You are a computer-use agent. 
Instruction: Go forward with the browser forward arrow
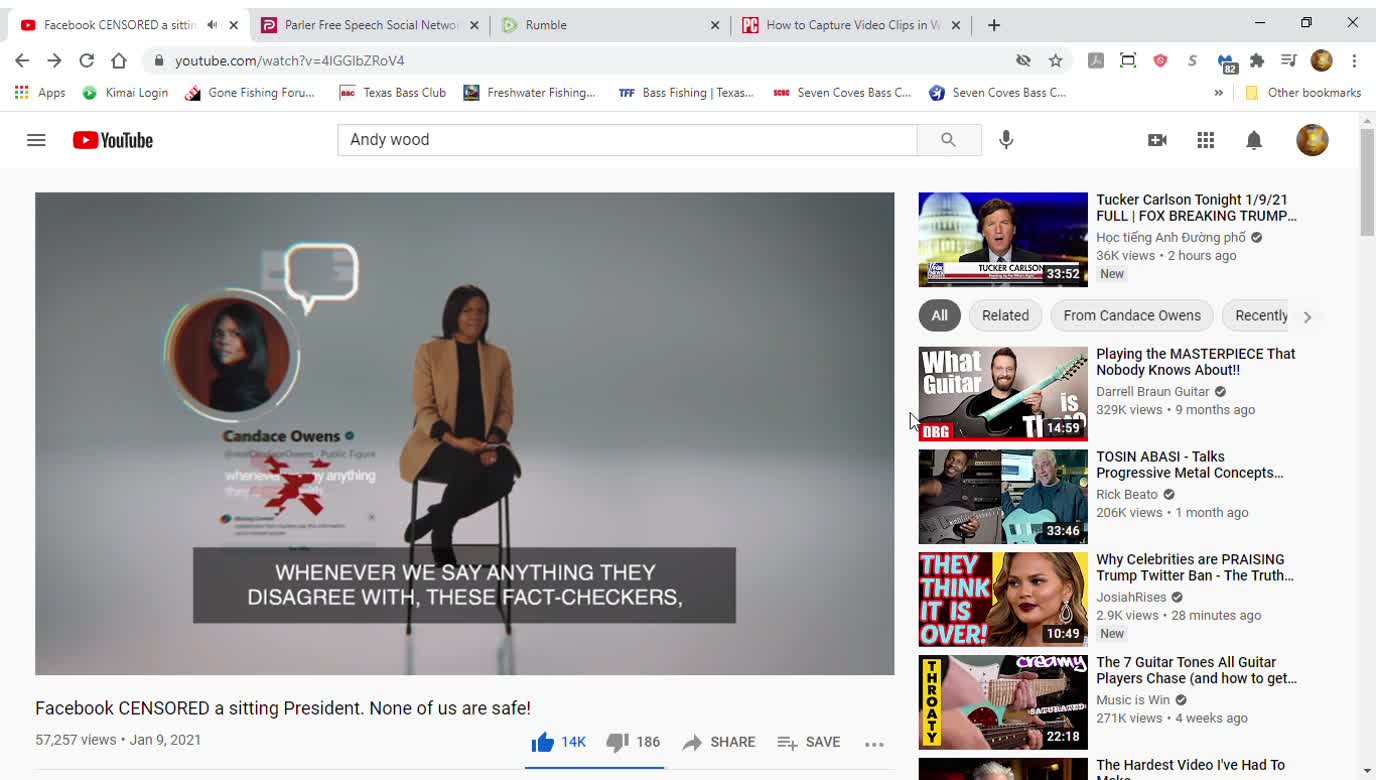click(54, 61)
